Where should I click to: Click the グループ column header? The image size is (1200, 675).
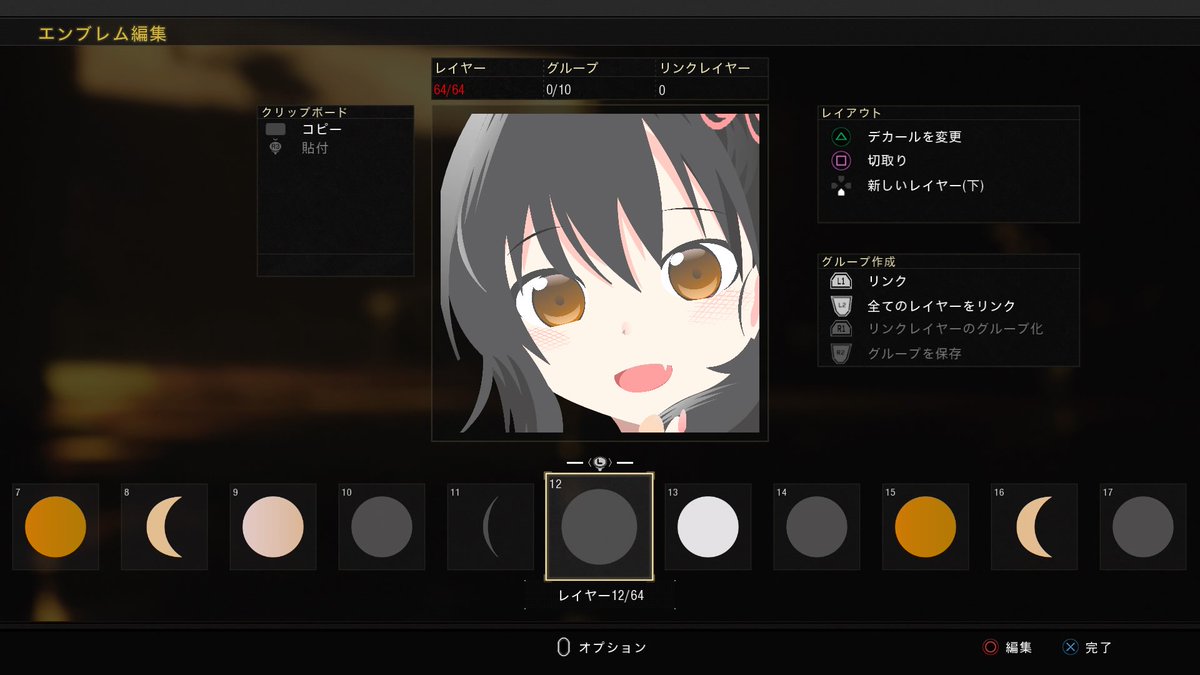(572, 68)
